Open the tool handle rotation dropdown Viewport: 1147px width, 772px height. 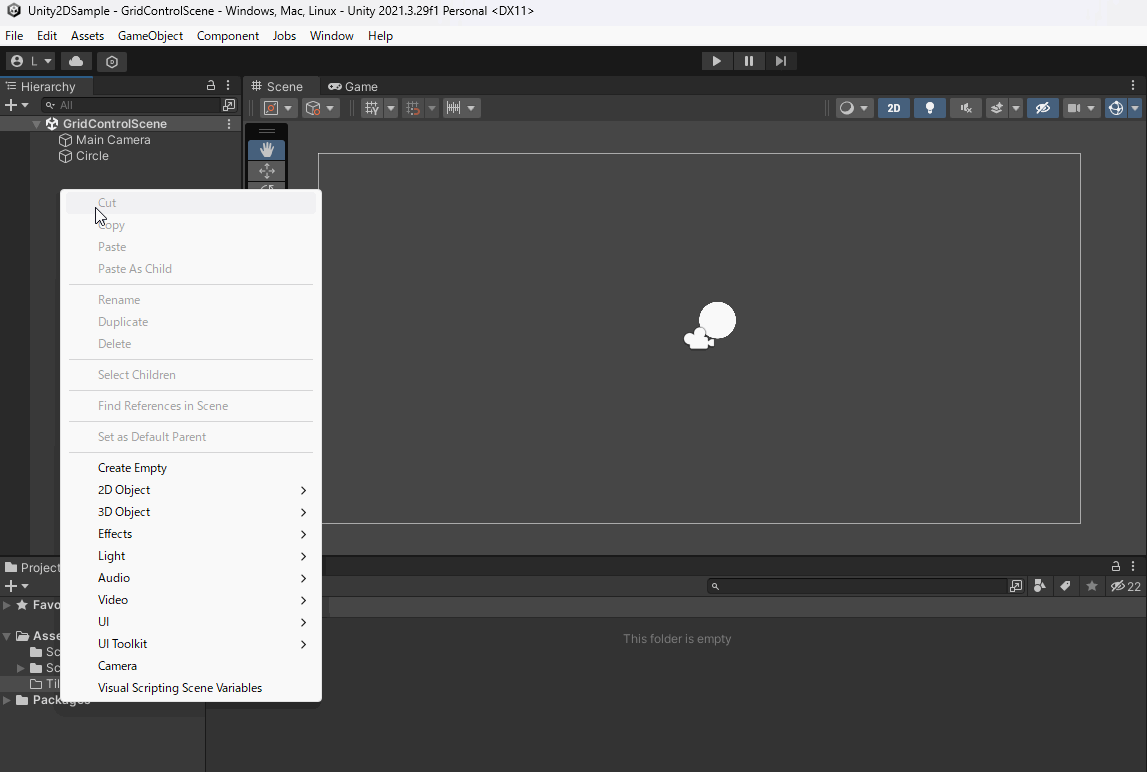[320, 108]
